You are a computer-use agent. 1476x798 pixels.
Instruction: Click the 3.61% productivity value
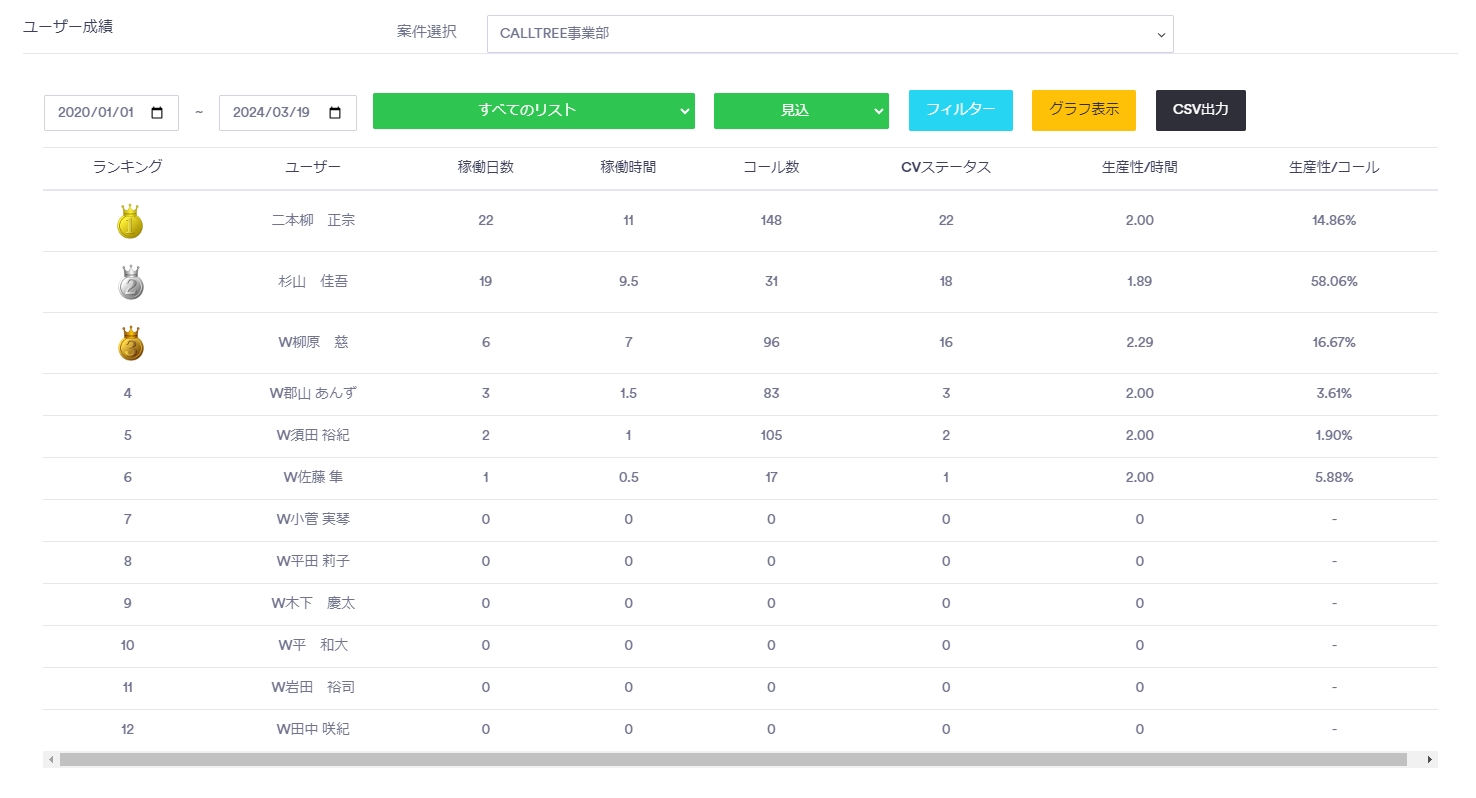(1334, 394)
